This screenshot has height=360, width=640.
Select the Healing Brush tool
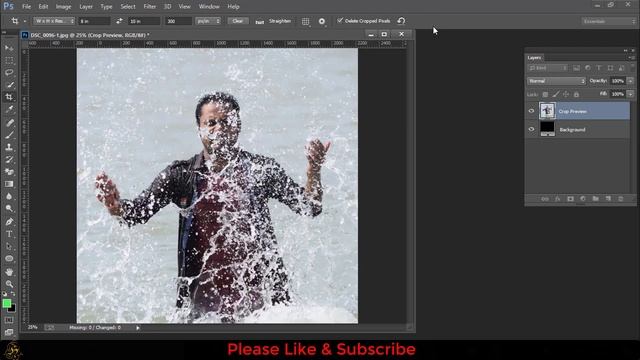(x=9, y=122)
